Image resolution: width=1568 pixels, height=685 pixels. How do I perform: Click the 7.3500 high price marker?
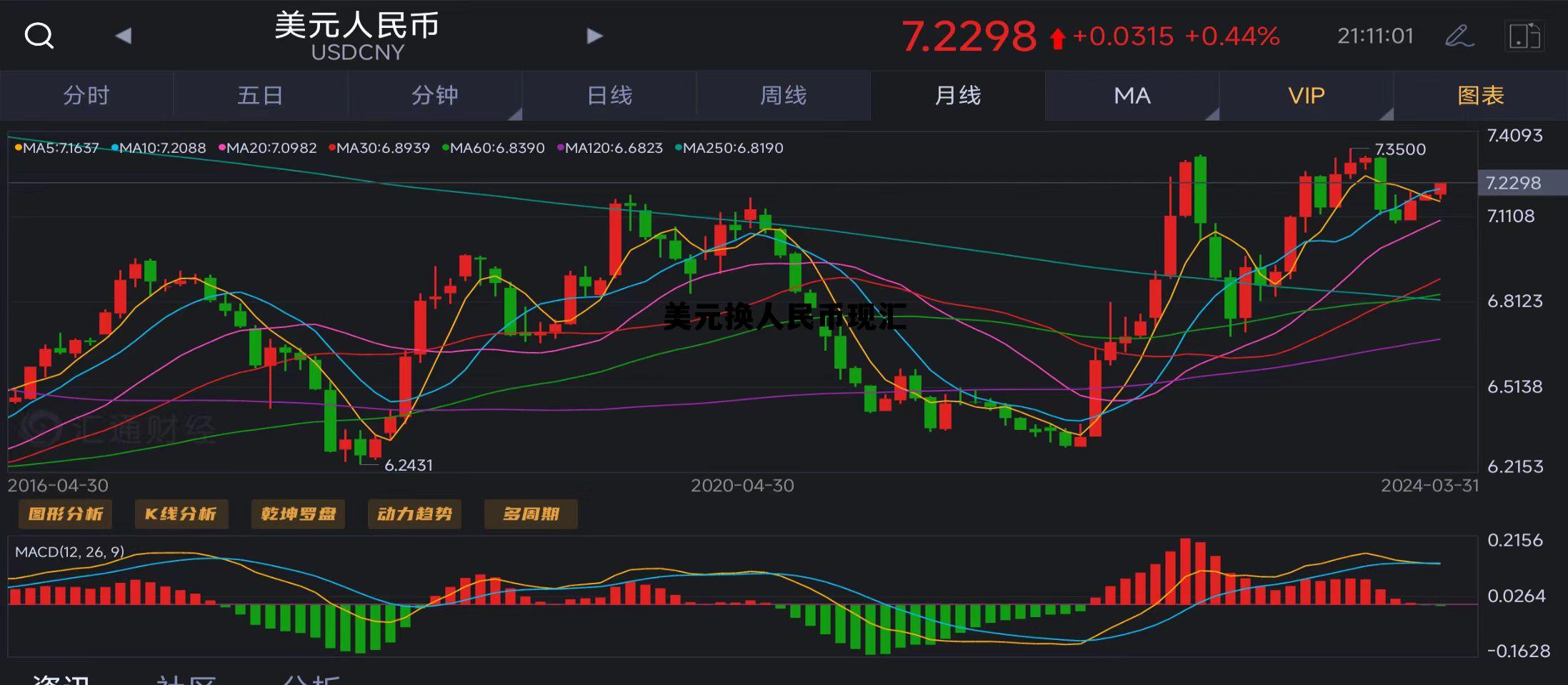click(x=1400, y=149)
